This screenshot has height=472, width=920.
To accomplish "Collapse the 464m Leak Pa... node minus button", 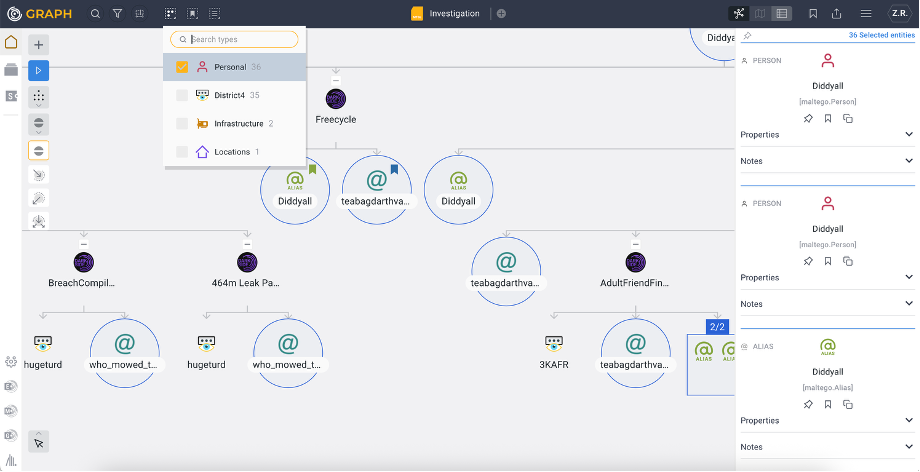I will (x=247, y=244).
